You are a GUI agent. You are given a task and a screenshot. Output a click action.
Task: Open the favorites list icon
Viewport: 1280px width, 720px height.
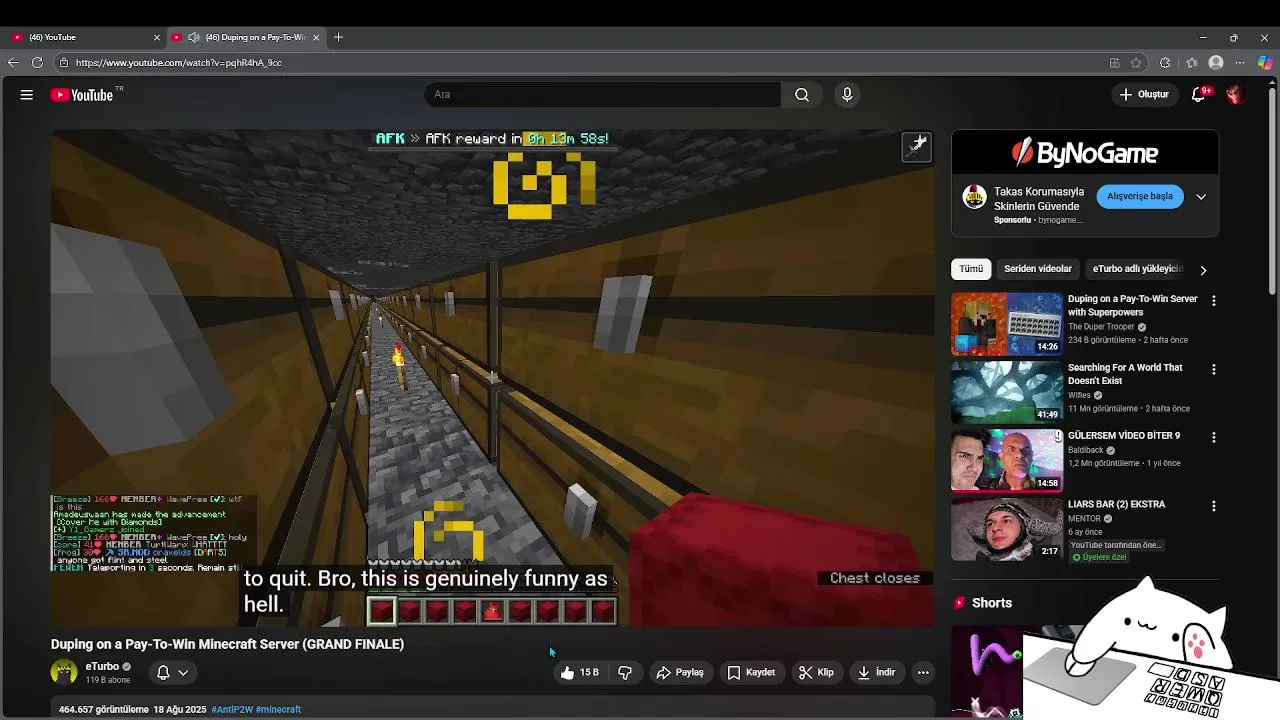click(x=1191, y=62)
